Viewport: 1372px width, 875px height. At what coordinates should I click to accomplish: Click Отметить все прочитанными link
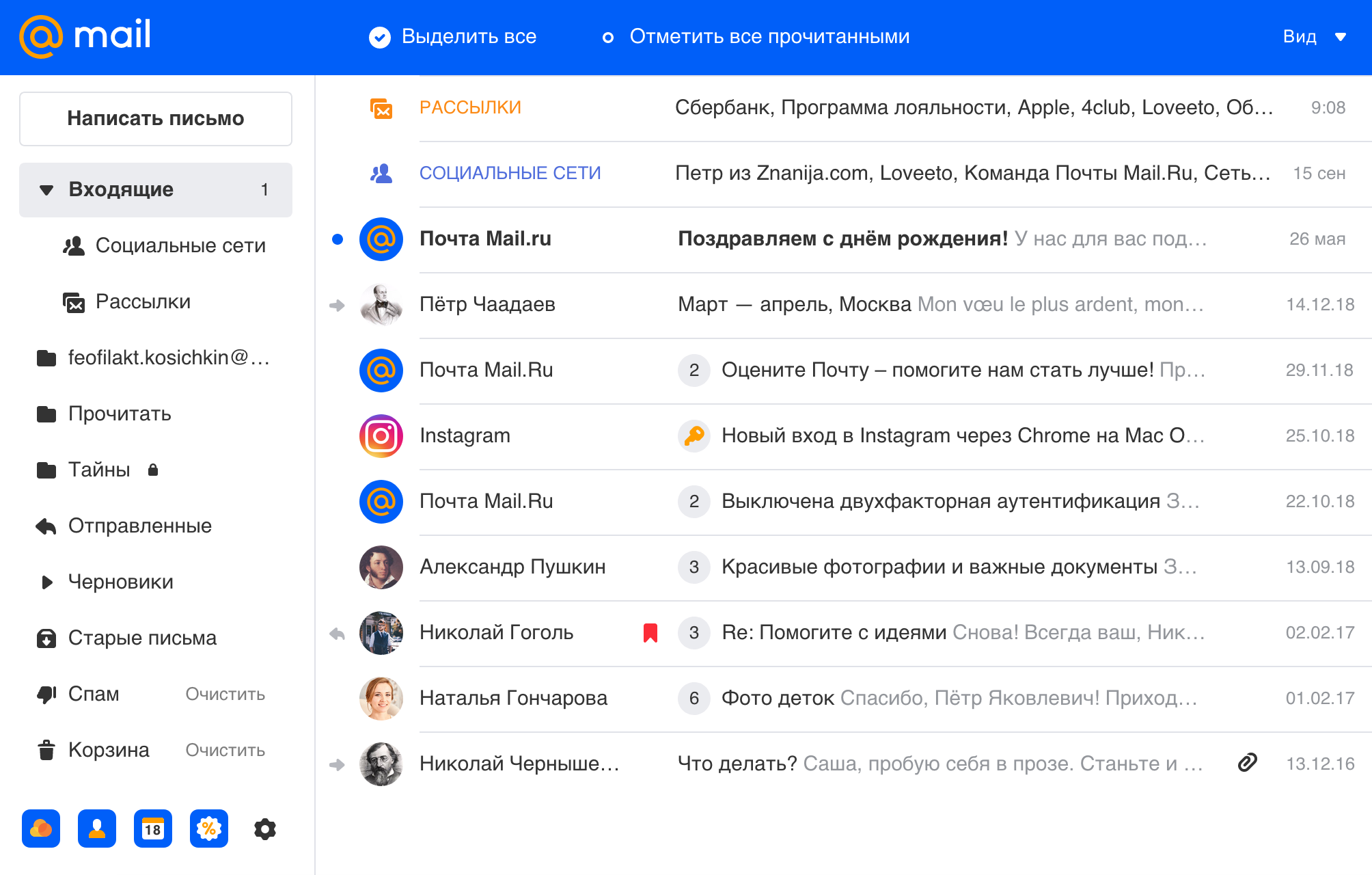click(767, 37)
